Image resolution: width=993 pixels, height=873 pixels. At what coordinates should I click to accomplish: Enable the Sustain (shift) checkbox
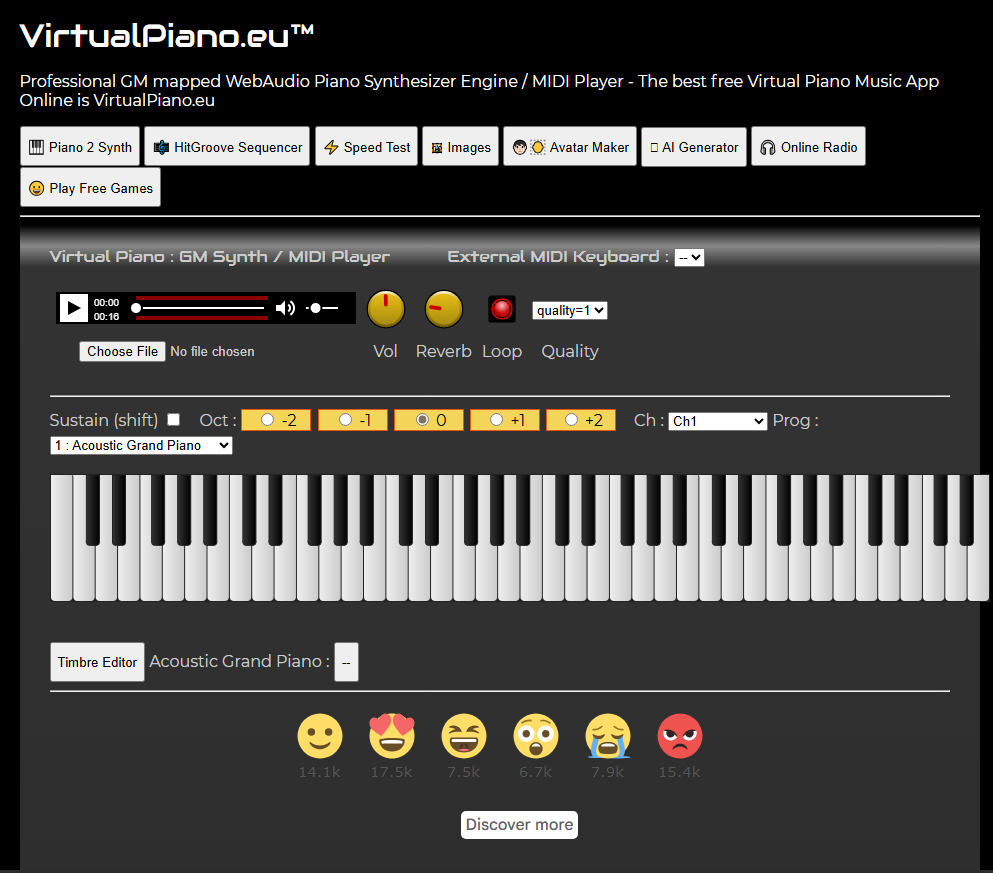[x=174, y=420]
